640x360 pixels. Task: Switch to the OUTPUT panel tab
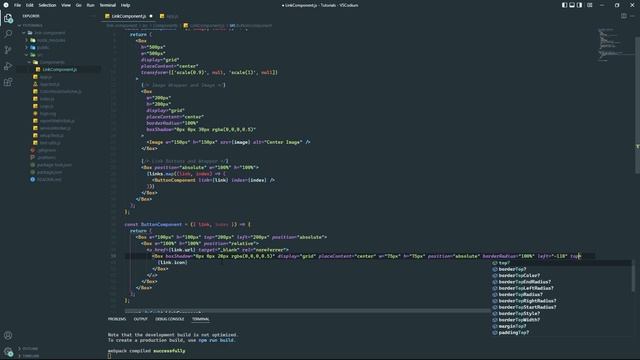[140, 319]
